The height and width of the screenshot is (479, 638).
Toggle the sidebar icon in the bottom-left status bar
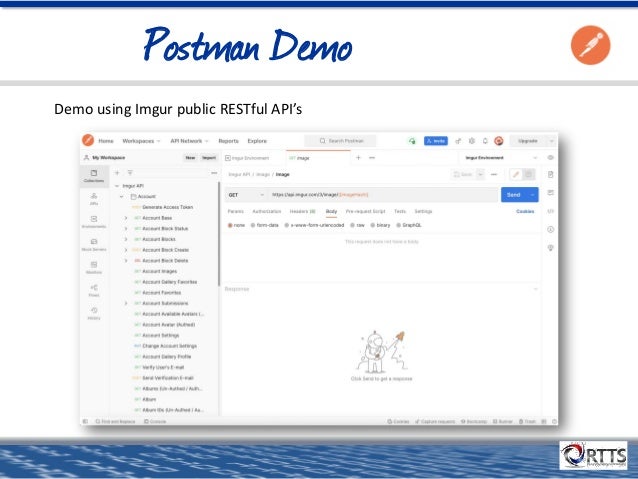coord(85,421)
